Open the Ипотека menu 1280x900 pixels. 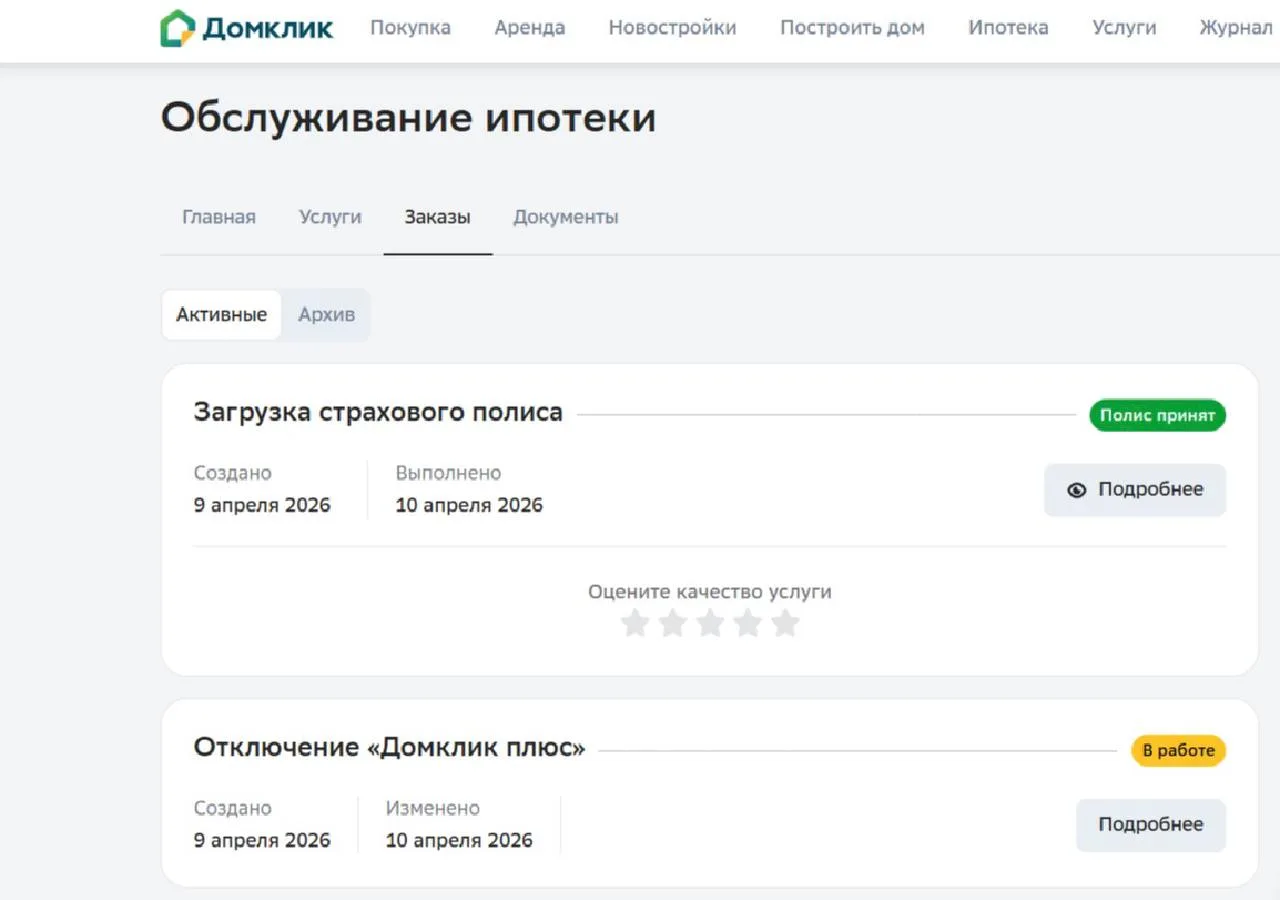coord(1008,28)
